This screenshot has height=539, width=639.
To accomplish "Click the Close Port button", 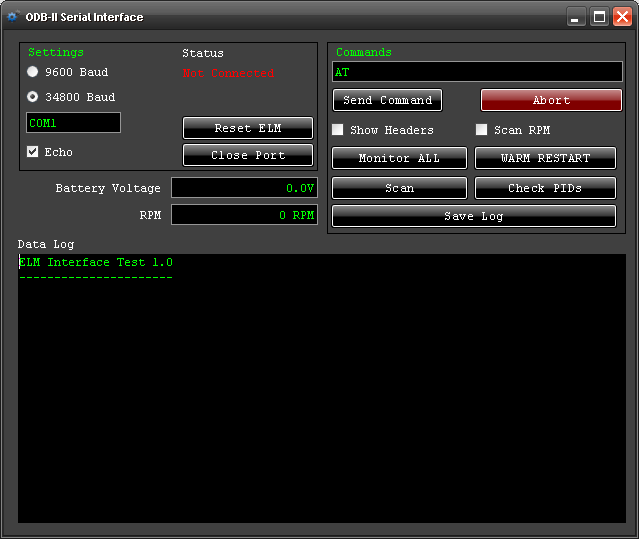I will click(x=248, y=155).
